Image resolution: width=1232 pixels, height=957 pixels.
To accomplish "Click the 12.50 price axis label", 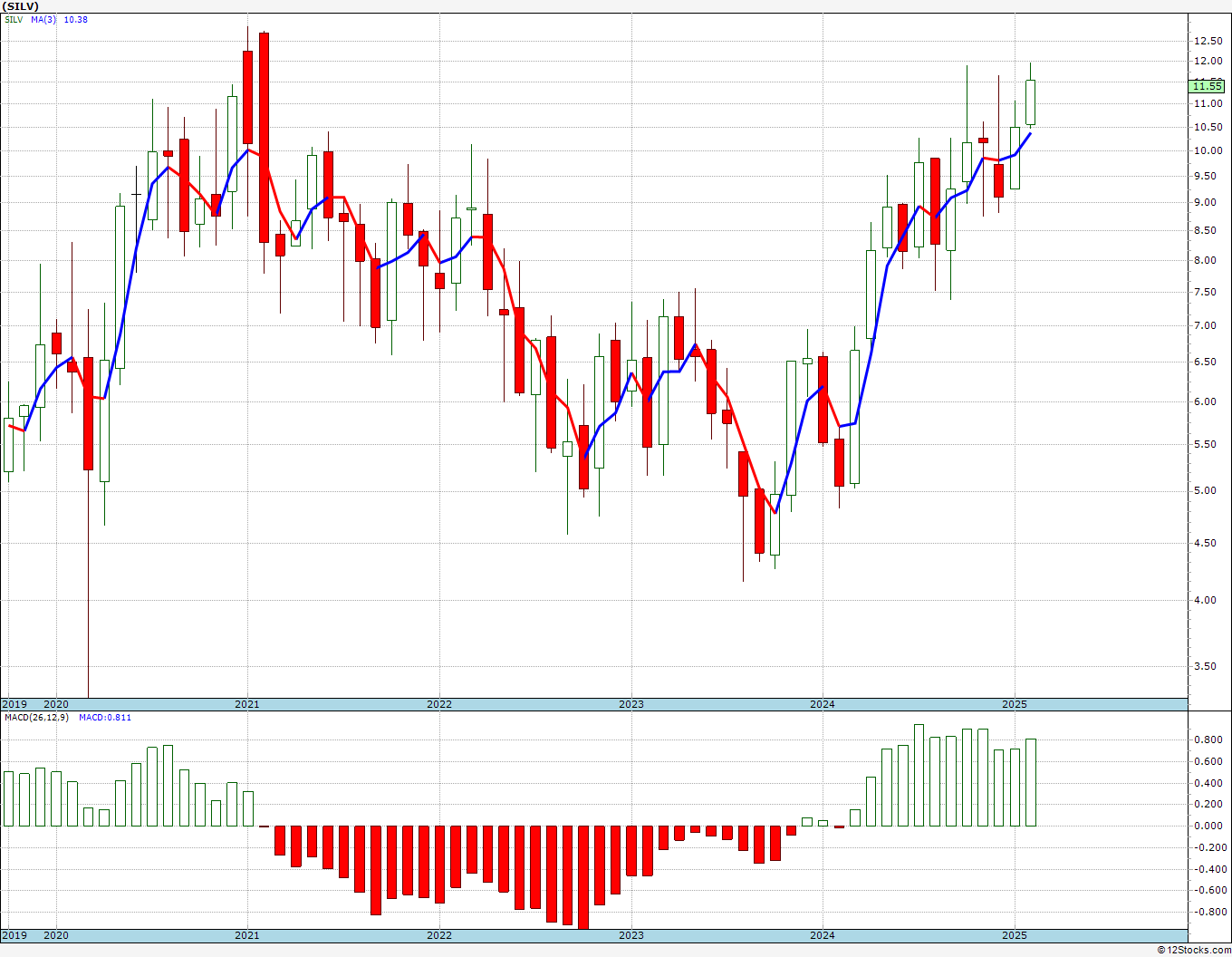I will pyautogui.click(x=1207, y=41).
